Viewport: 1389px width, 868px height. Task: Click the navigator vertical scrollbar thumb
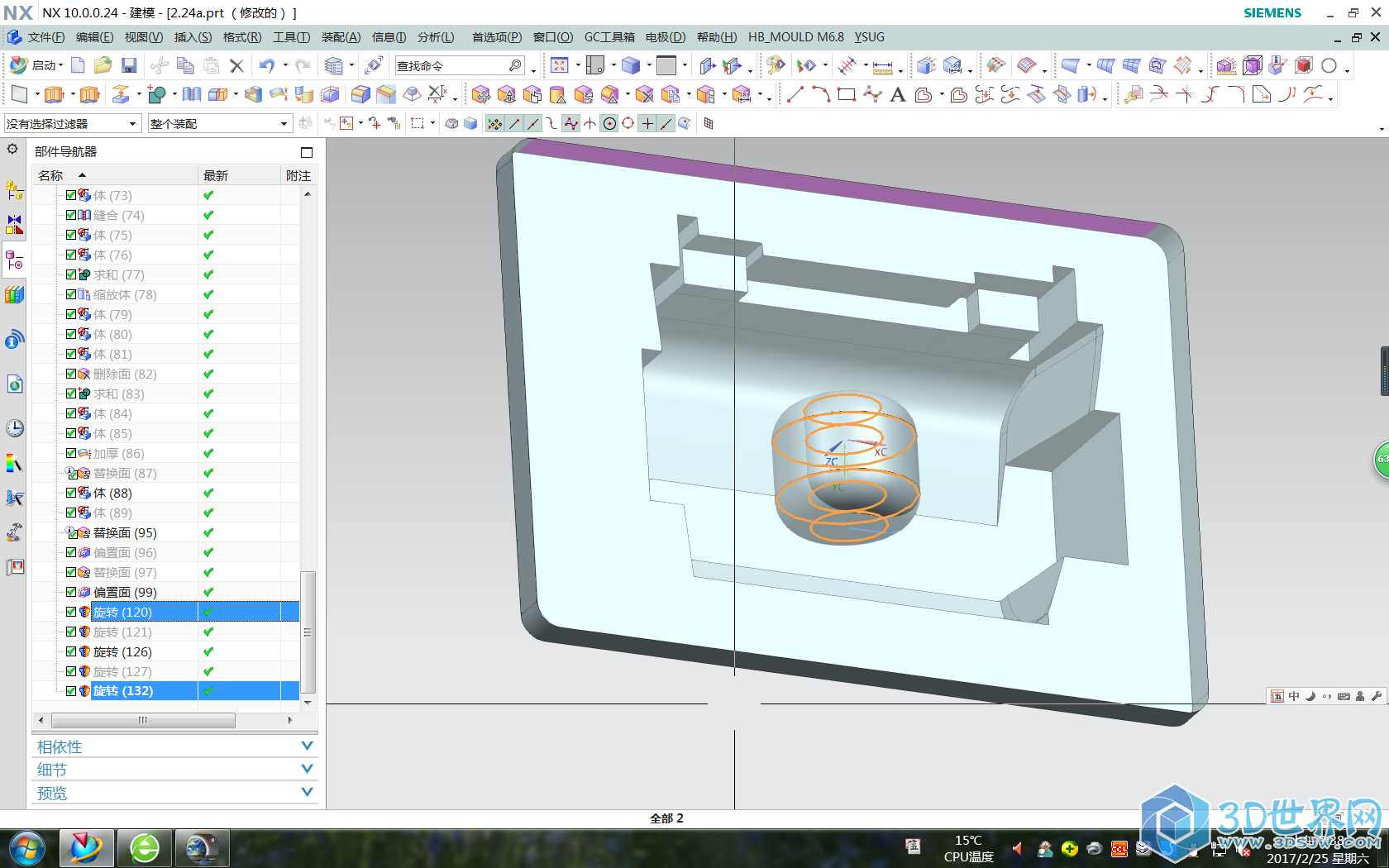point(308,632)
